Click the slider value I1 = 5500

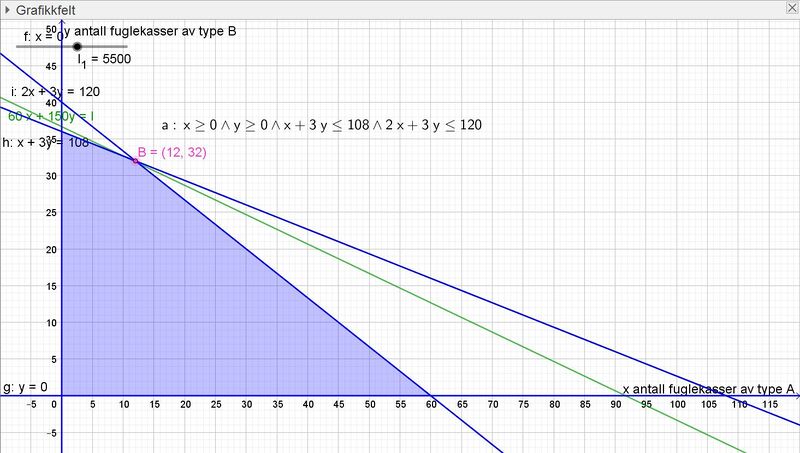105,60
